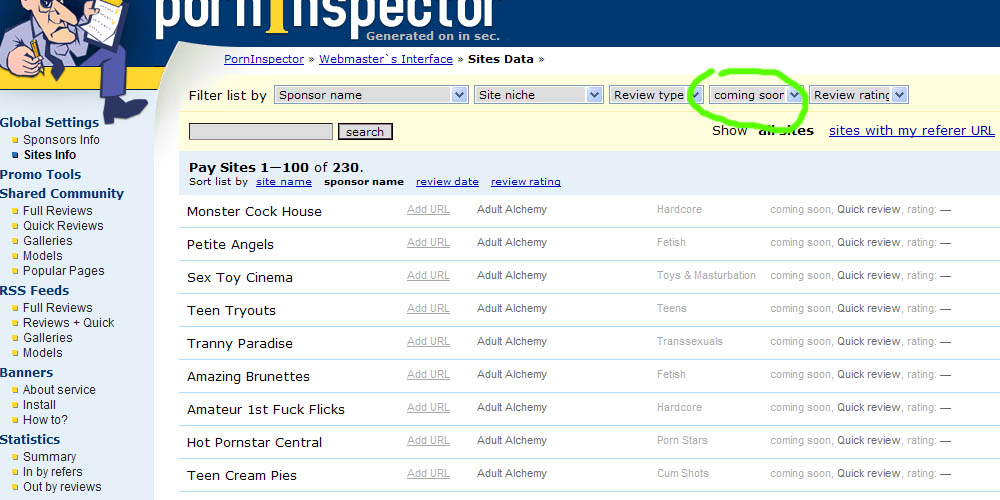This screenshot has width=1000, height=500.
Task: Open the Site niche filter dropdown
Action: (x=538, y=95)
